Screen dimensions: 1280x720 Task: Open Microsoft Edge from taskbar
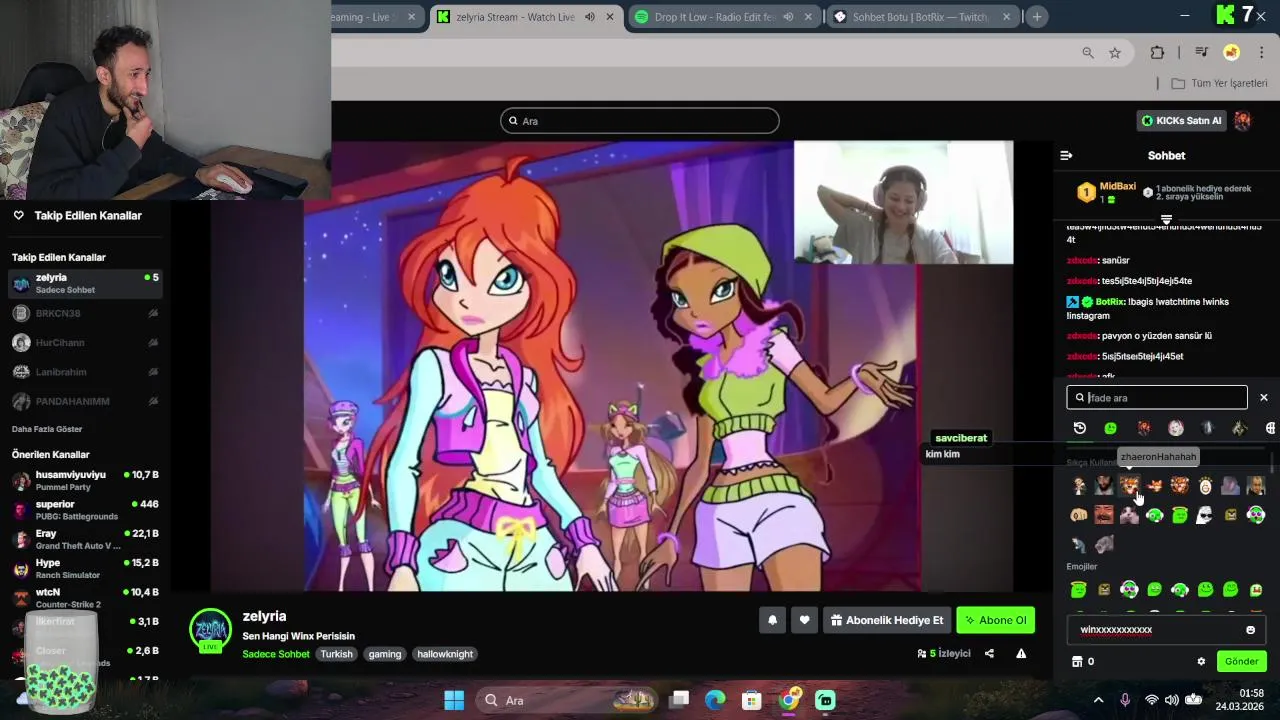click(x=715, y=700)
